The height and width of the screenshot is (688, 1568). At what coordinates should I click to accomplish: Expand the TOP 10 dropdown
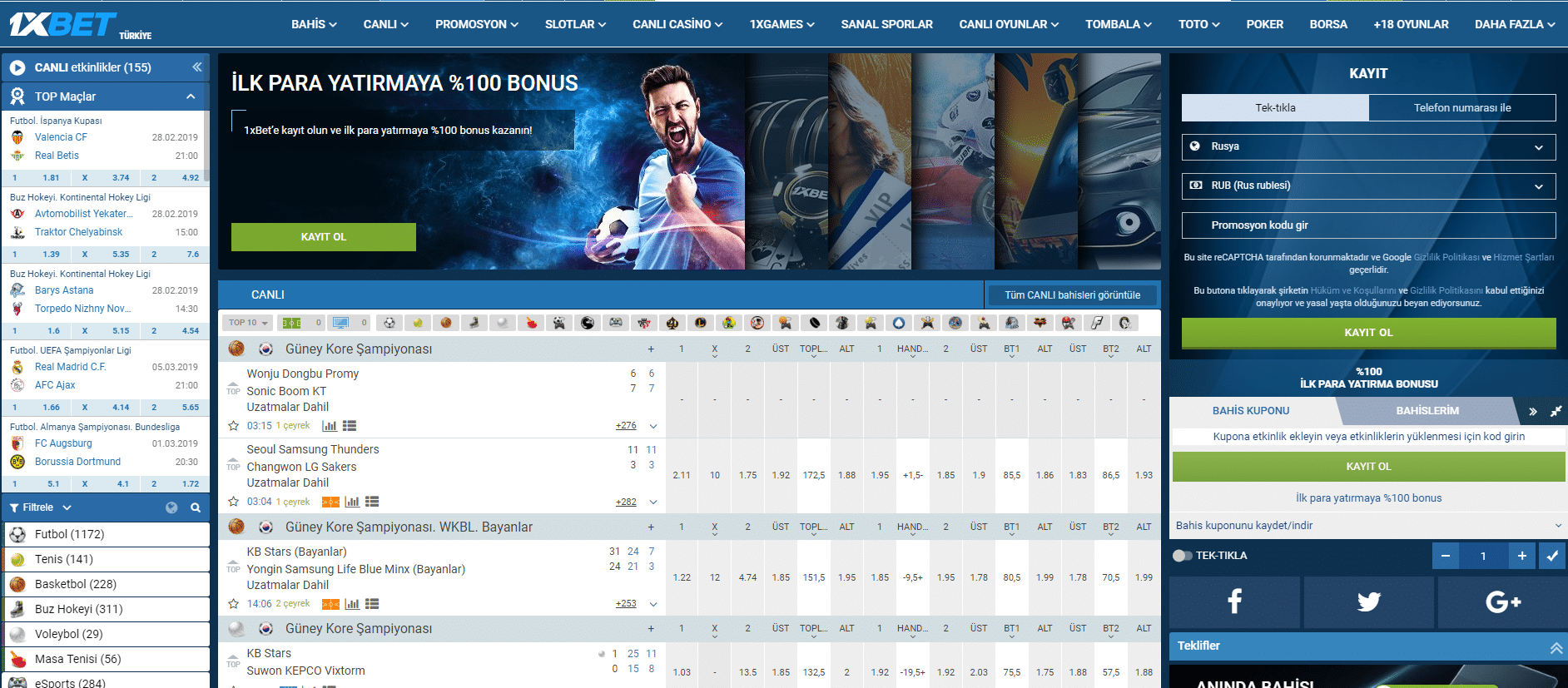tap(249, 323)
